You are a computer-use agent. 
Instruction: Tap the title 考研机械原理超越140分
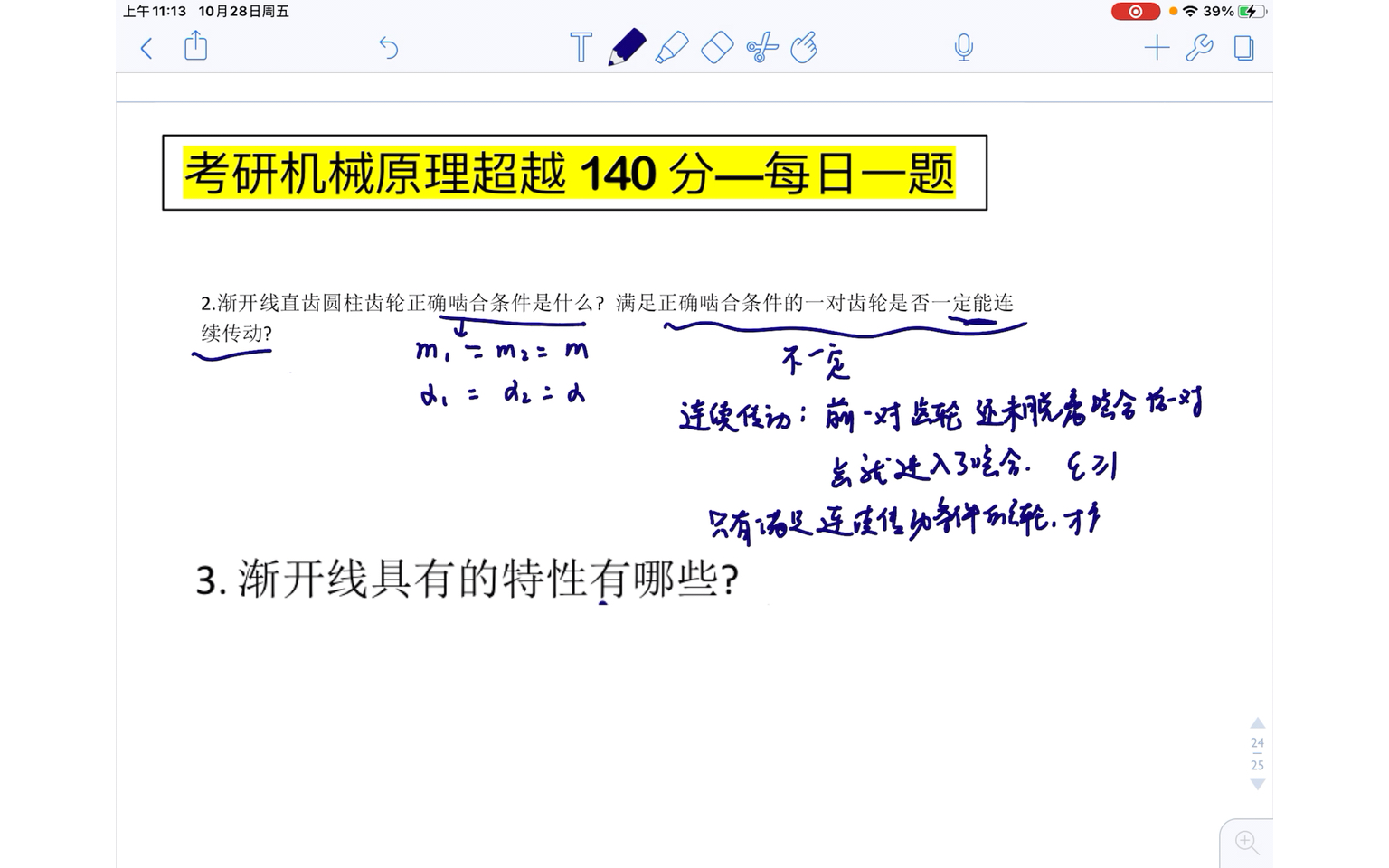tap(570, 173)
